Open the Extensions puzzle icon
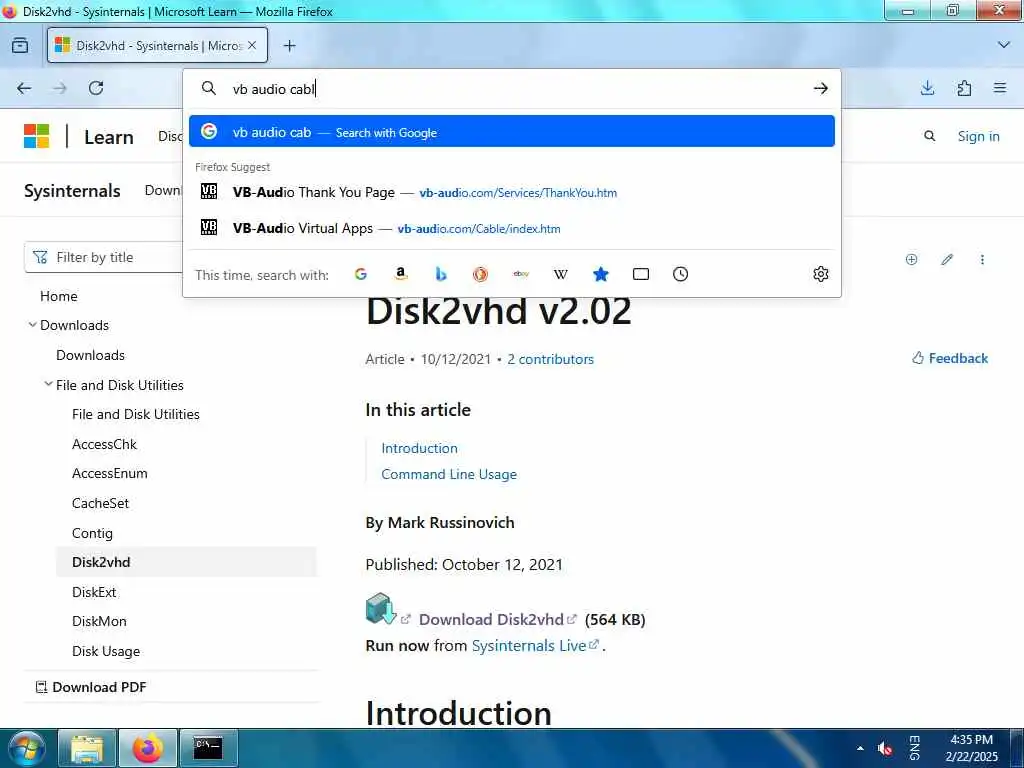Viewport: 1024px width, 768px height. 964,88
